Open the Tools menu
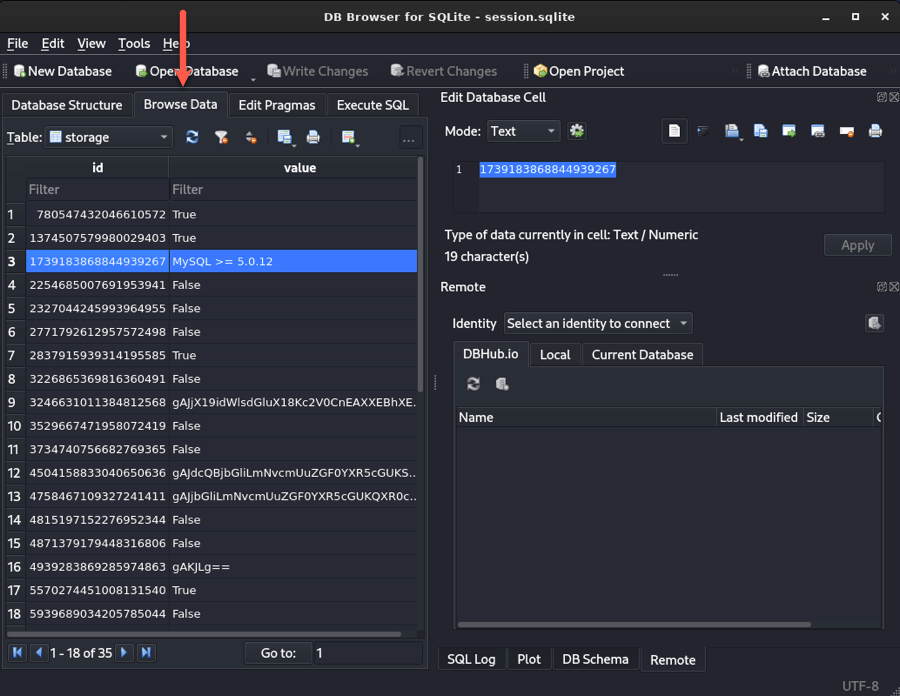 134,44
